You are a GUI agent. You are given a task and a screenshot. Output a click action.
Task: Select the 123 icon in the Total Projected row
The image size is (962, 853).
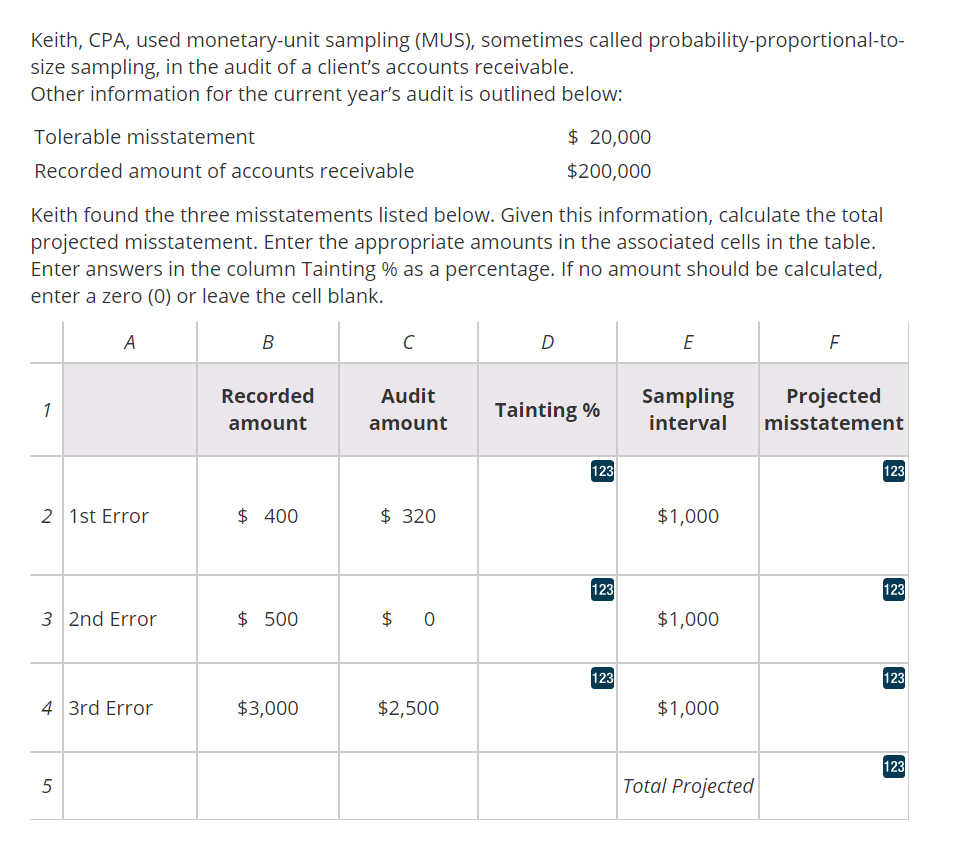894,767
